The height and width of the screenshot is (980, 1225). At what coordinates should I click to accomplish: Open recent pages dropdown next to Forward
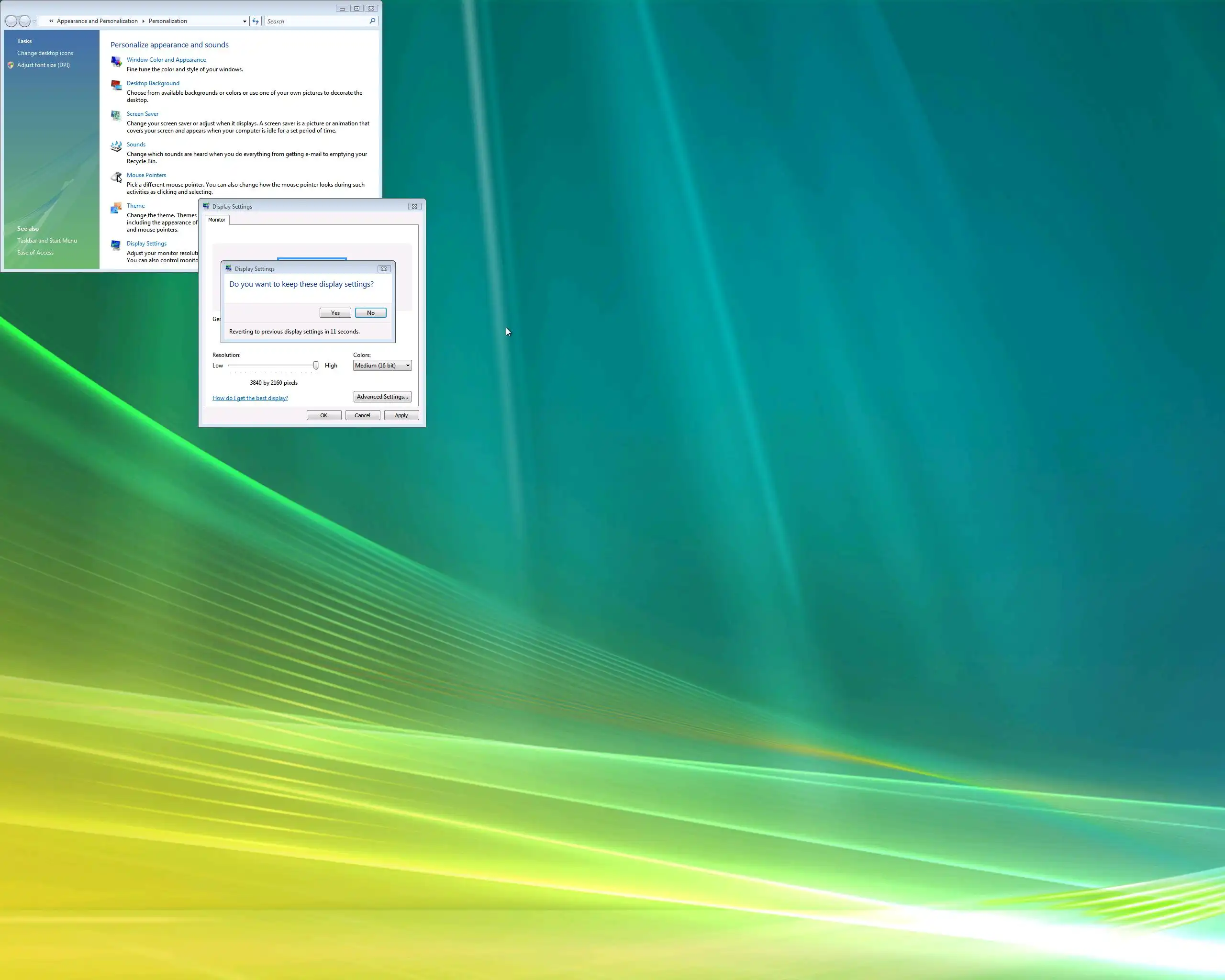(x=34, y=21)
